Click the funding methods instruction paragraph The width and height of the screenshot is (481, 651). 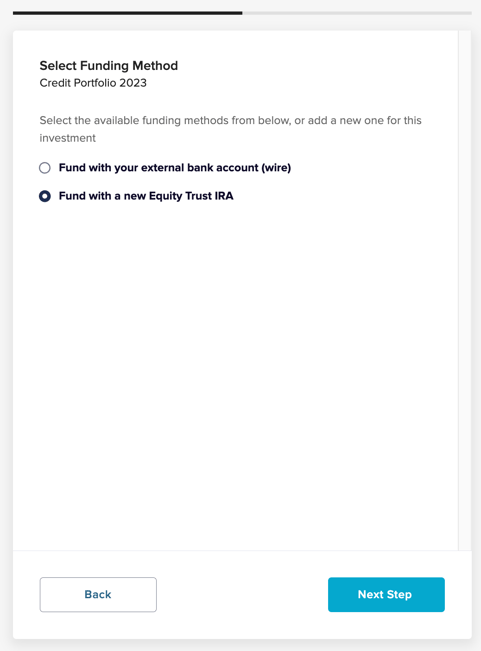pyautogui.click(x=230, y=129)
